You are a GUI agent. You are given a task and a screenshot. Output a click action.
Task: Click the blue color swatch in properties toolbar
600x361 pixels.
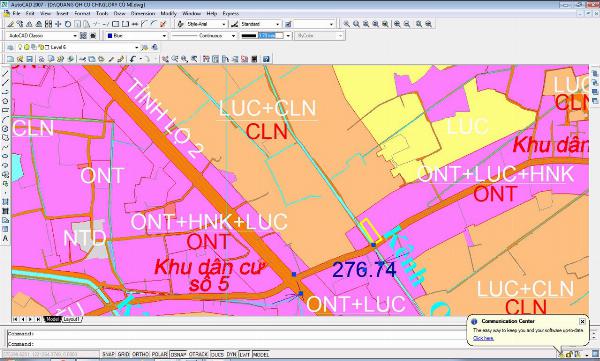coord(110,36)
